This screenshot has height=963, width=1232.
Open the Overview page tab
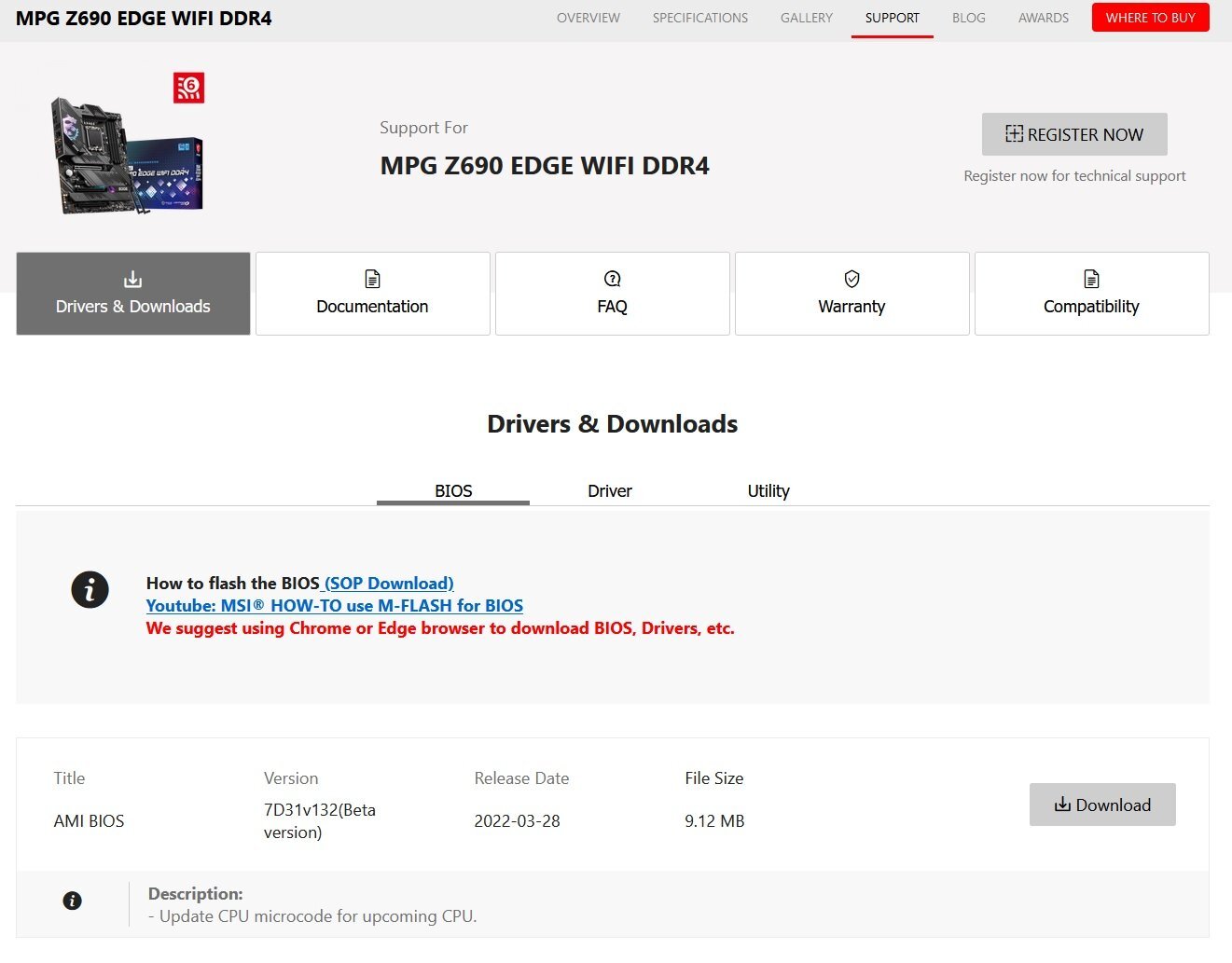(588, 18)
